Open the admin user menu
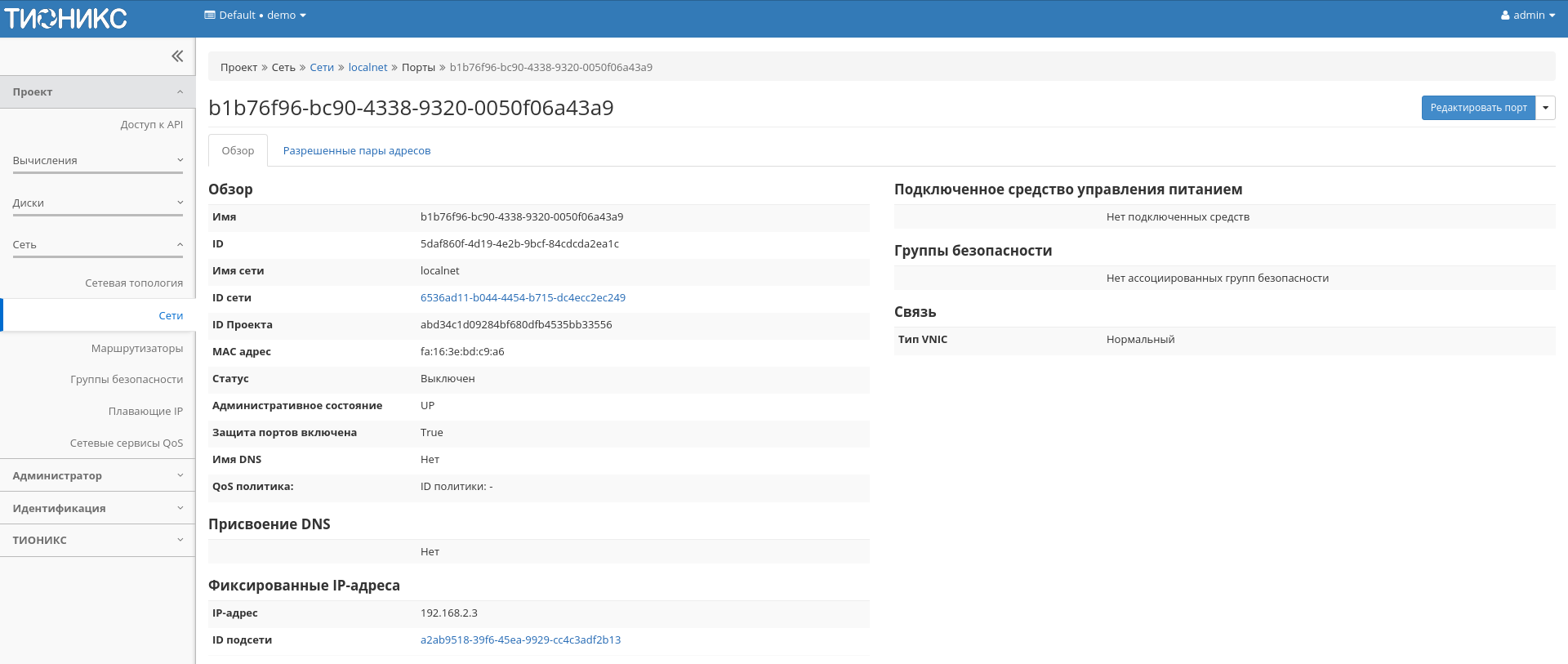 1527,16
